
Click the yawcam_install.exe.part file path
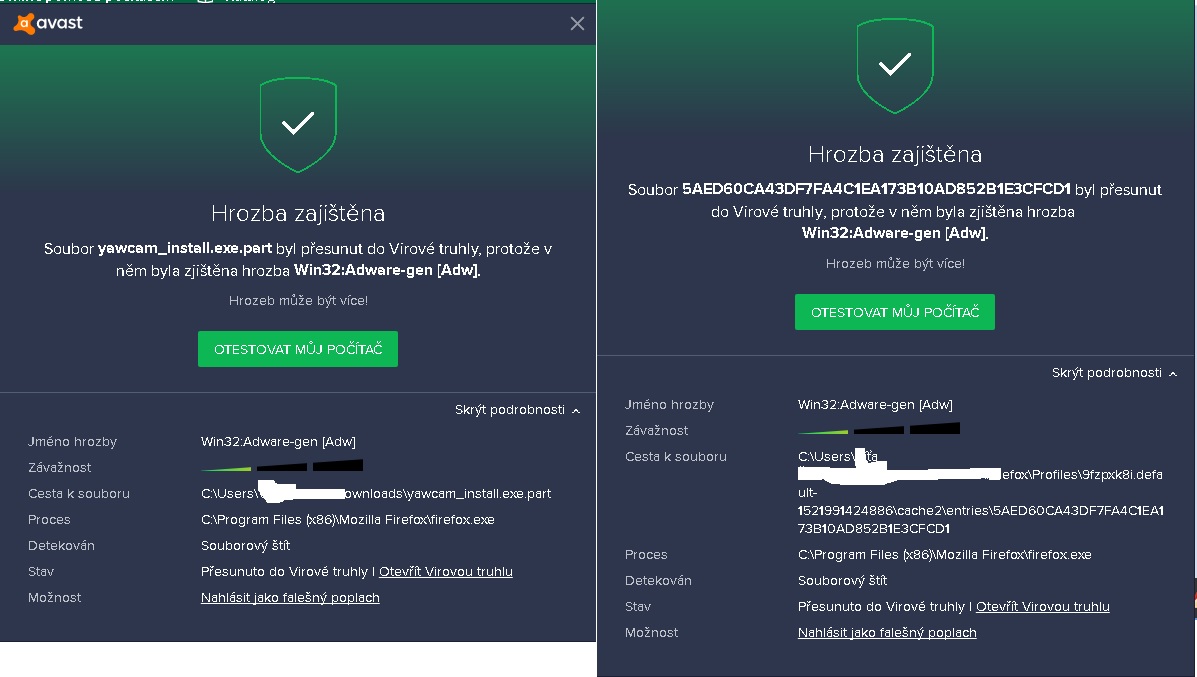[376, 494]
